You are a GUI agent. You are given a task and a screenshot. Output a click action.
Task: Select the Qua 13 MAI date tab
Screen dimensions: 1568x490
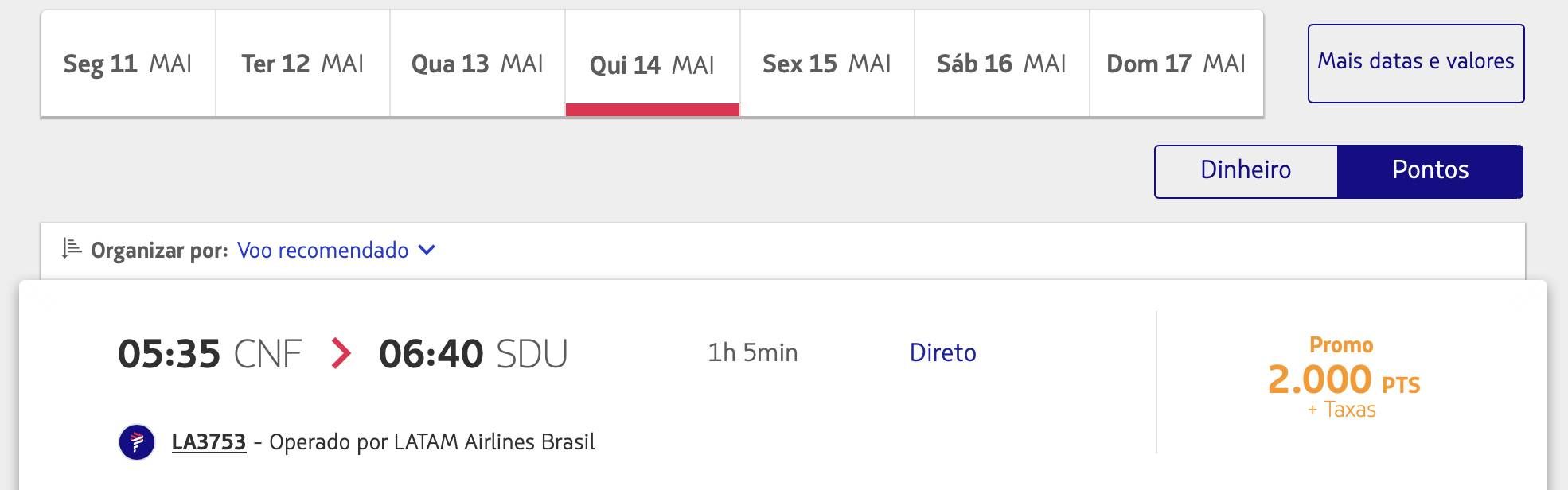478,64
